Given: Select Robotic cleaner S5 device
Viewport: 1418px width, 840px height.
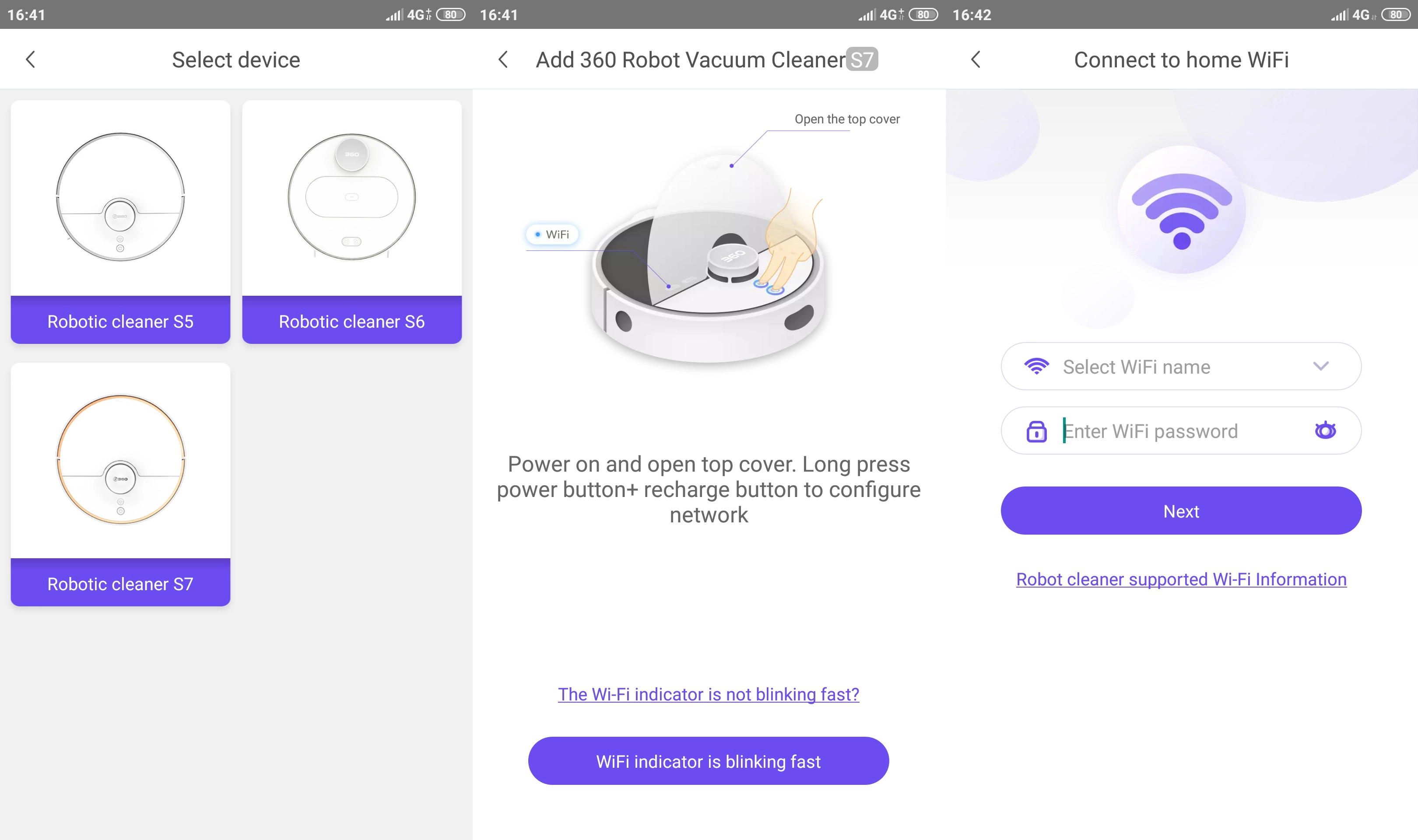Looking at the screenshot, I should click(x=120, y=225).
